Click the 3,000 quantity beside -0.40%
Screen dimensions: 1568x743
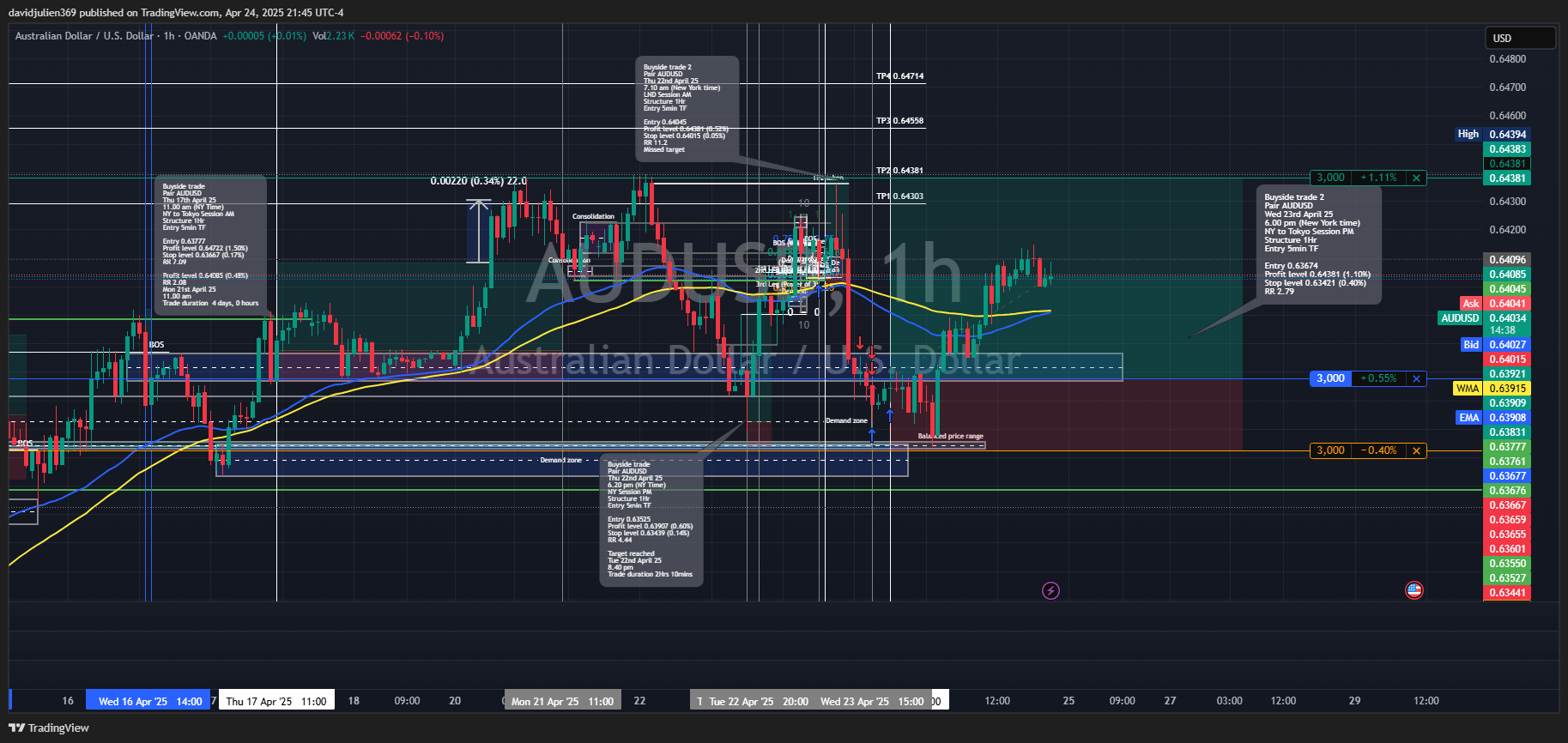[x=1330, y=450]
